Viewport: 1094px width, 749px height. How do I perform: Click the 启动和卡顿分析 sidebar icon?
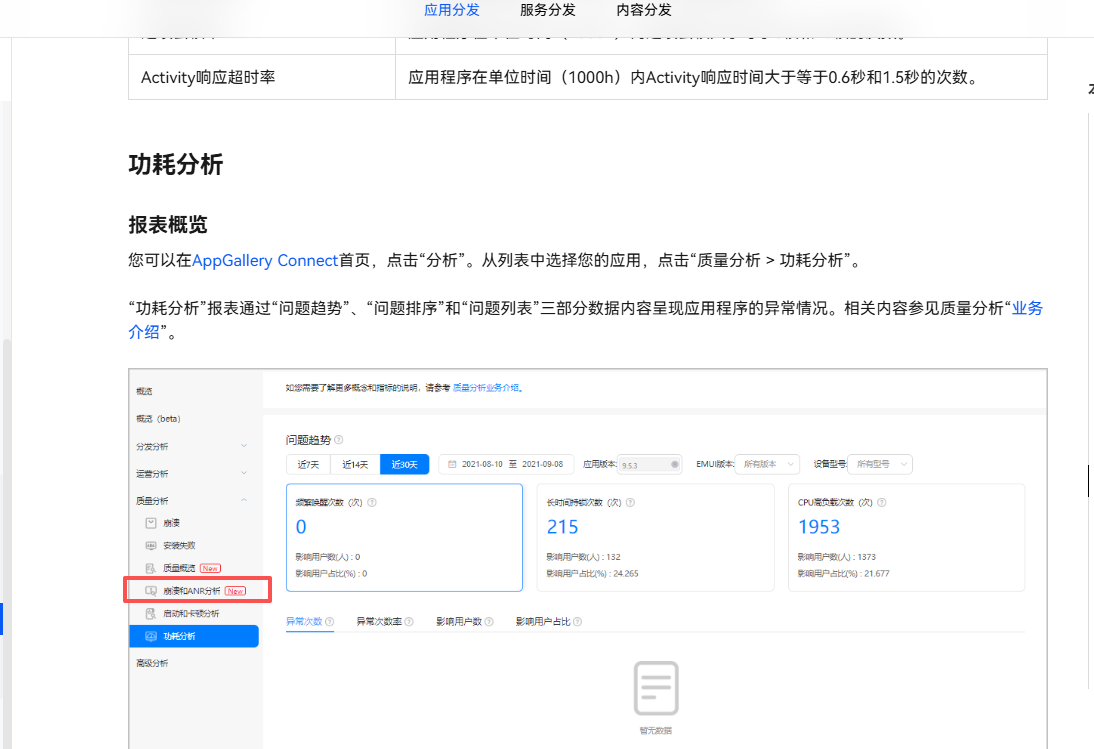(150, 613)
